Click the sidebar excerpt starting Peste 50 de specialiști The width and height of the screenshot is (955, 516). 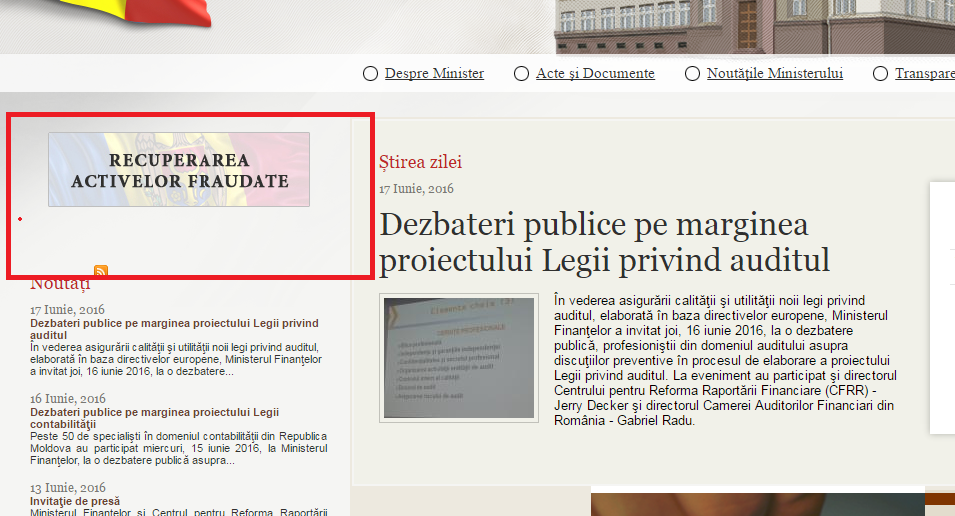coord(178,448)
